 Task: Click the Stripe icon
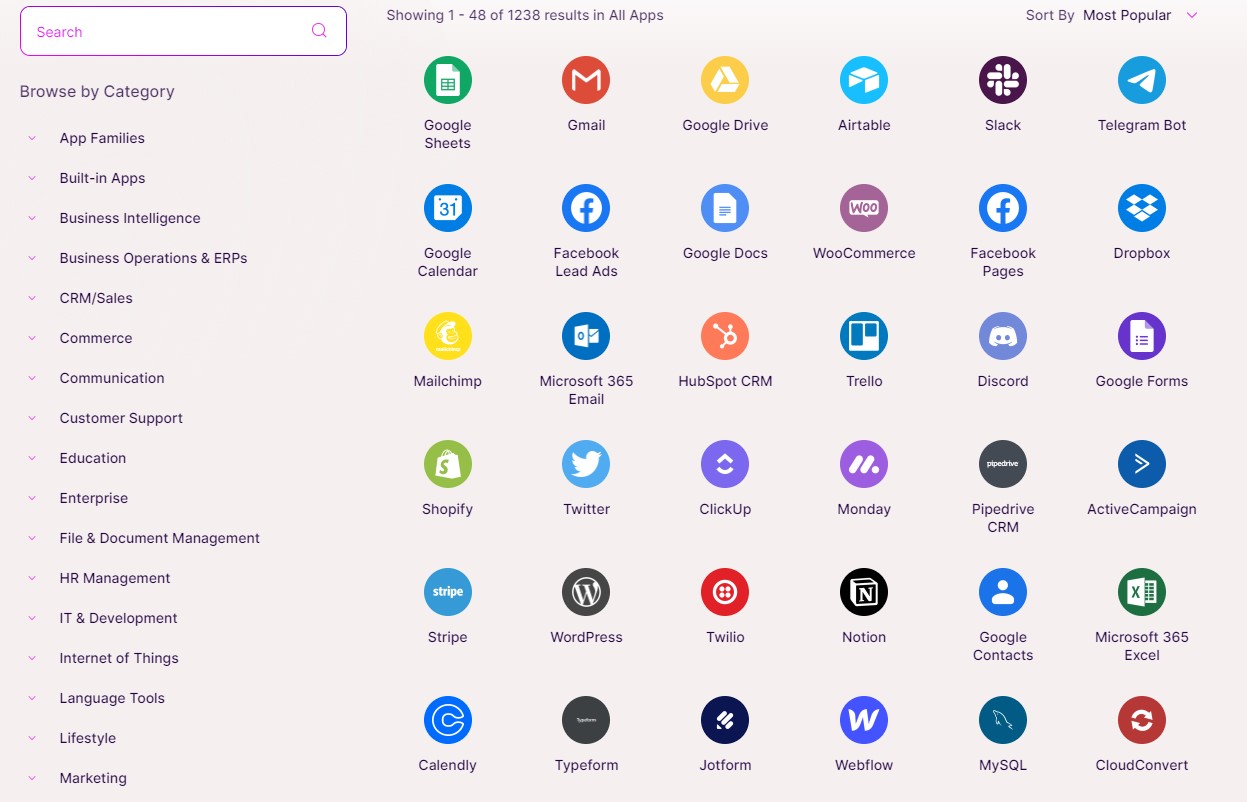(447, 592)
